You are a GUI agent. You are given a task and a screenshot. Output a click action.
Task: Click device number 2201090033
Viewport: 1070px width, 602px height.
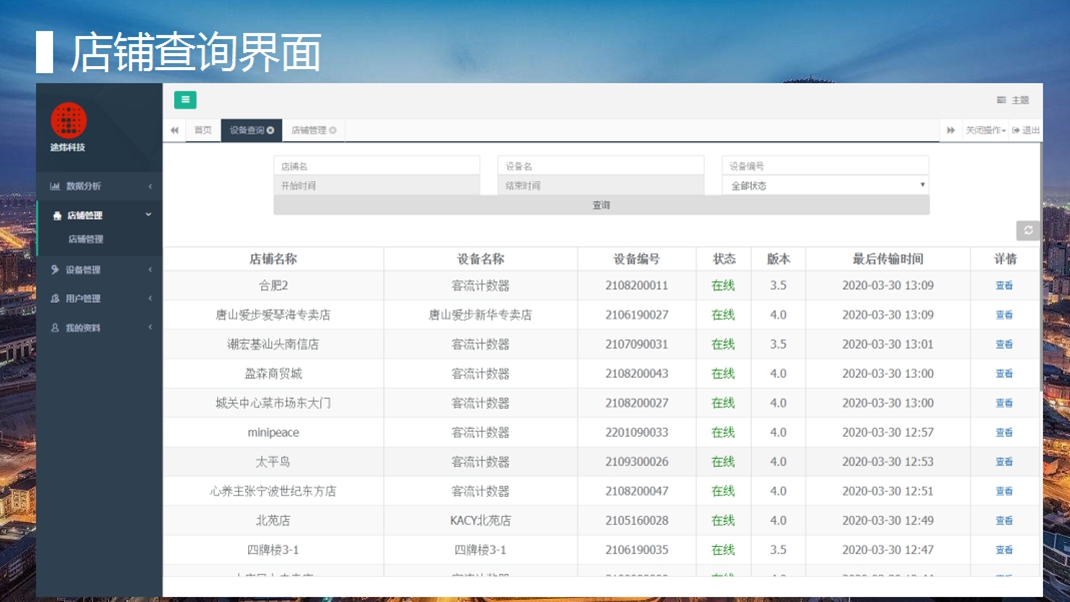click(x=637, y=433)
